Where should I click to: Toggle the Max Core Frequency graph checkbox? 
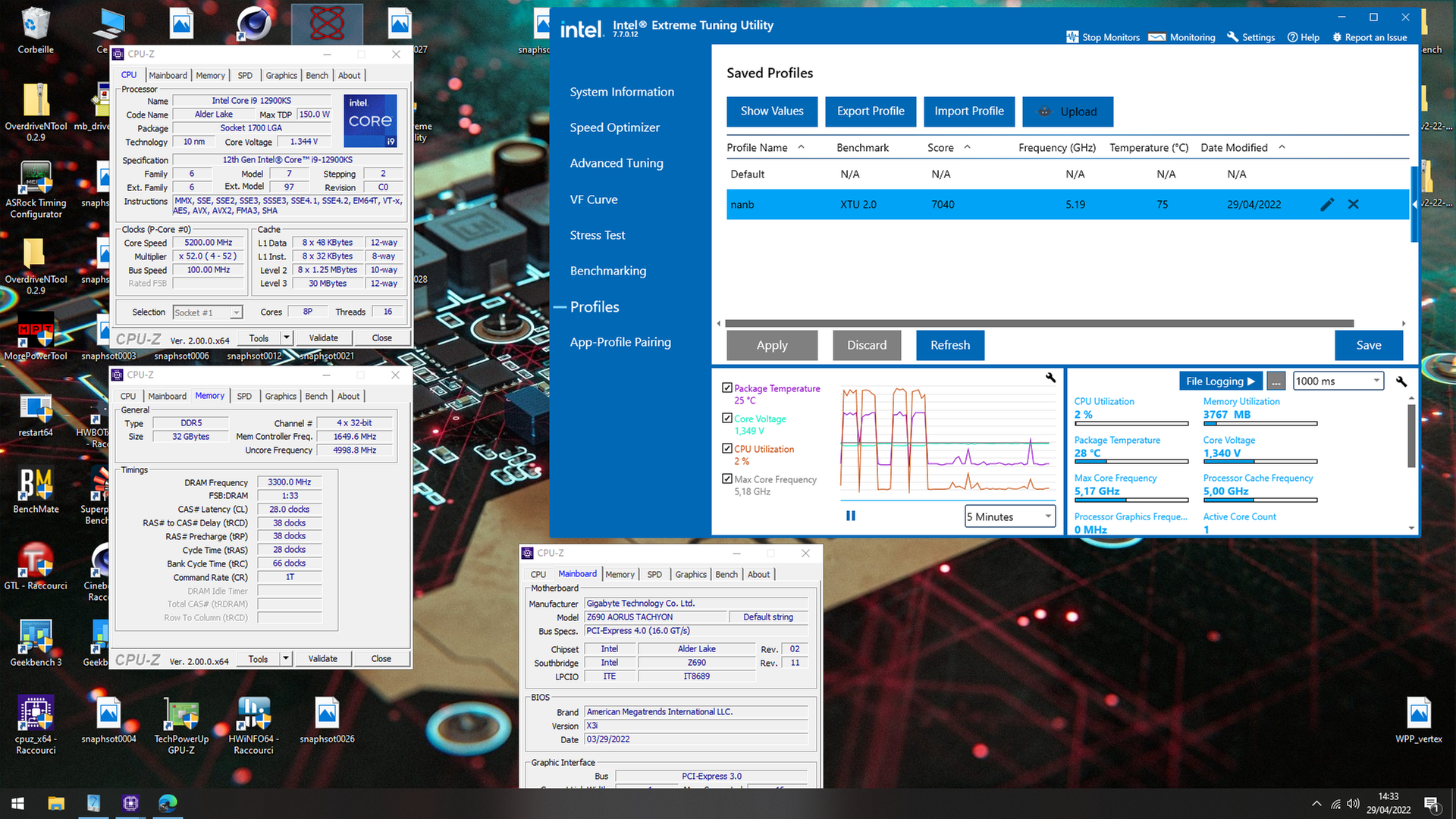pos(727,479)
